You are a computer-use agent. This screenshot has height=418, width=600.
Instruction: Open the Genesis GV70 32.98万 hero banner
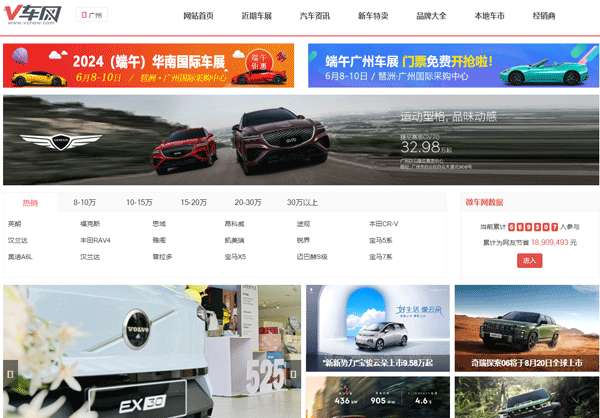pos(301,140)
